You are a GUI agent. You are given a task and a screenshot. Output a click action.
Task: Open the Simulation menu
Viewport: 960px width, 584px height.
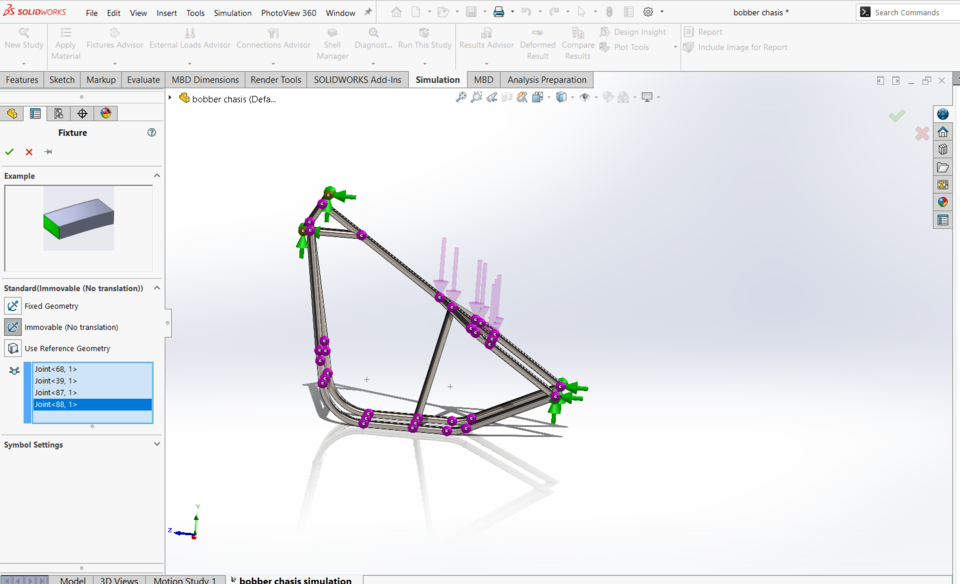(232, 13)
